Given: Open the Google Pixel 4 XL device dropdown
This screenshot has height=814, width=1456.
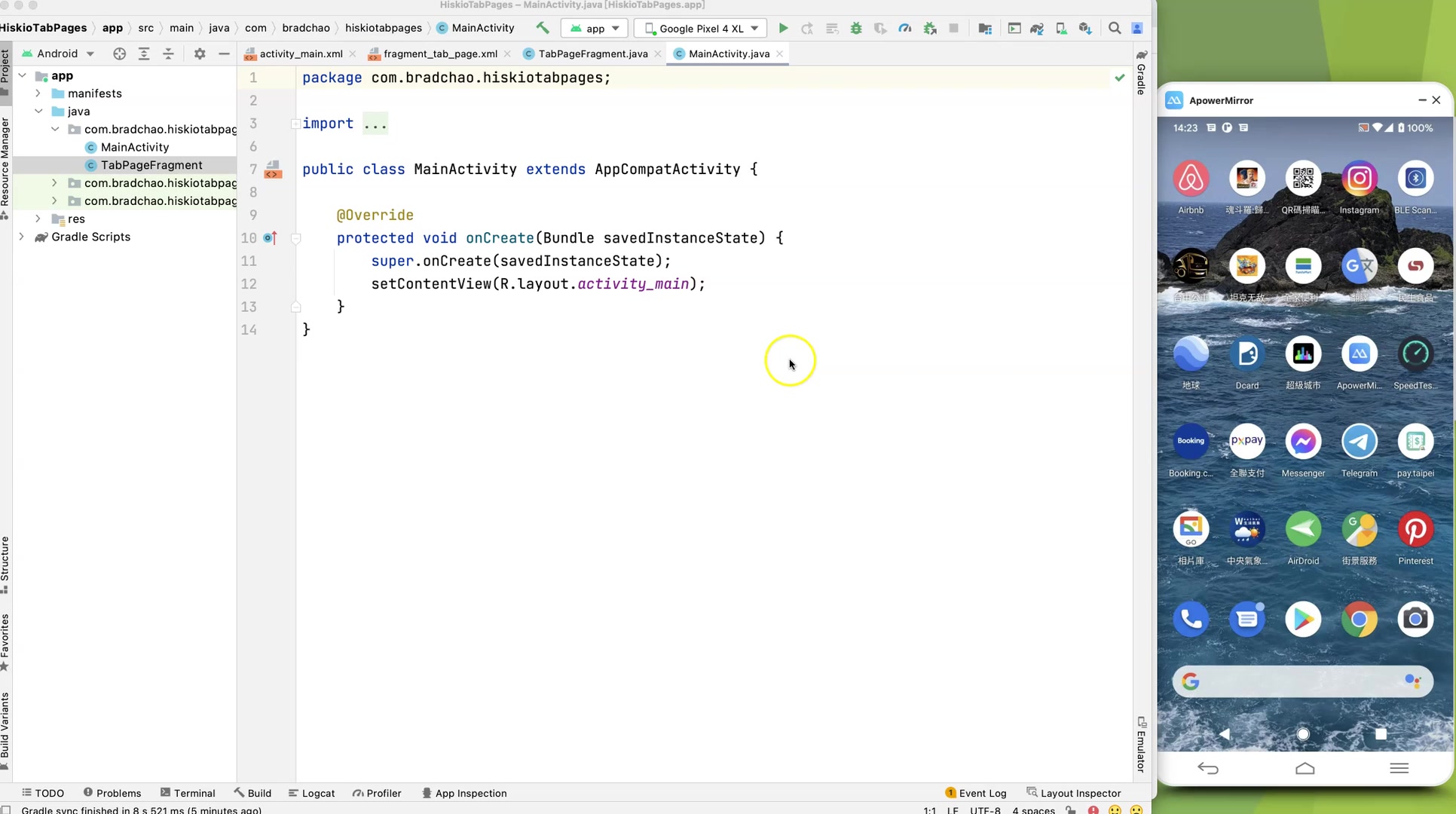Looking at the screenshot, I should (701, 29).
